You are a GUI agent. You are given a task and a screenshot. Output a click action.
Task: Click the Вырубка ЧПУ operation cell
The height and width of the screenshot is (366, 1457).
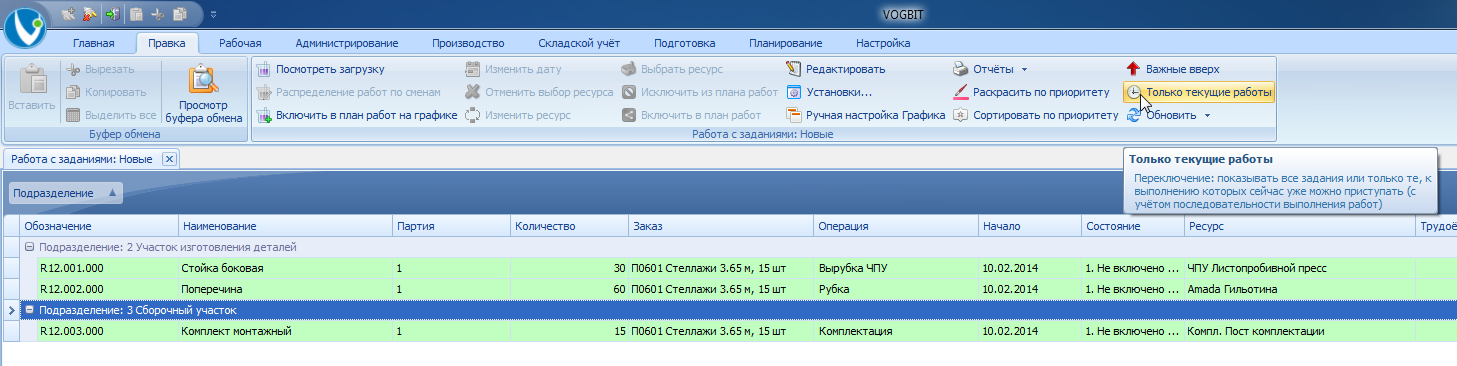tap(896, 268)
